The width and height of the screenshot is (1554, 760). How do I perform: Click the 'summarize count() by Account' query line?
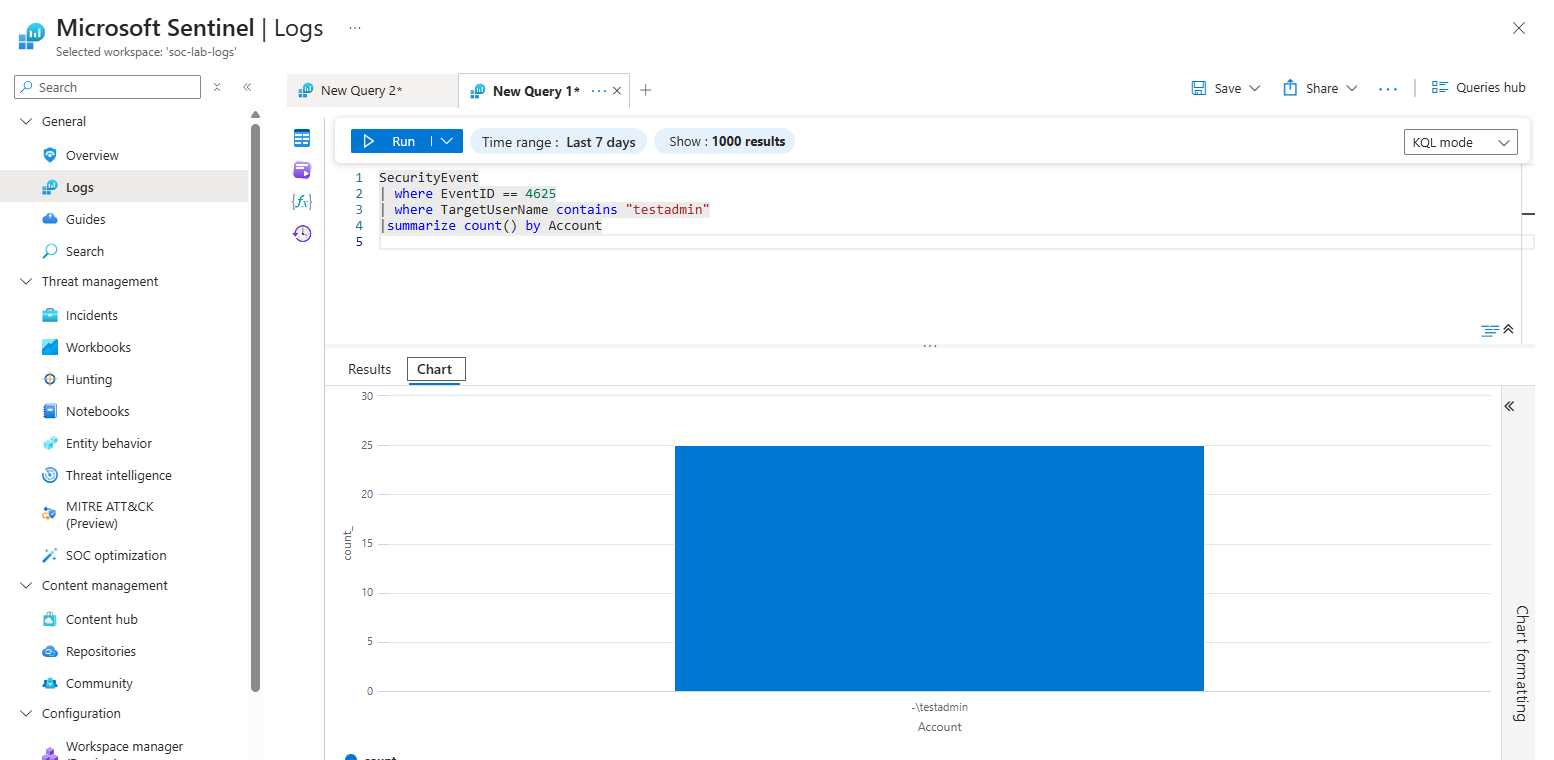[490, 225]
